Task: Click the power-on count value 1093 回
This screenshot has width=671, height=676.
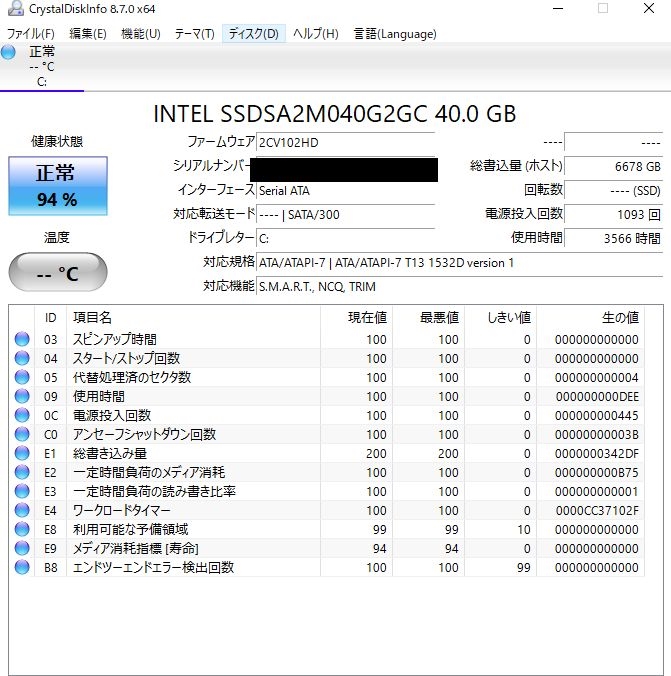Action: coord(614,214)
